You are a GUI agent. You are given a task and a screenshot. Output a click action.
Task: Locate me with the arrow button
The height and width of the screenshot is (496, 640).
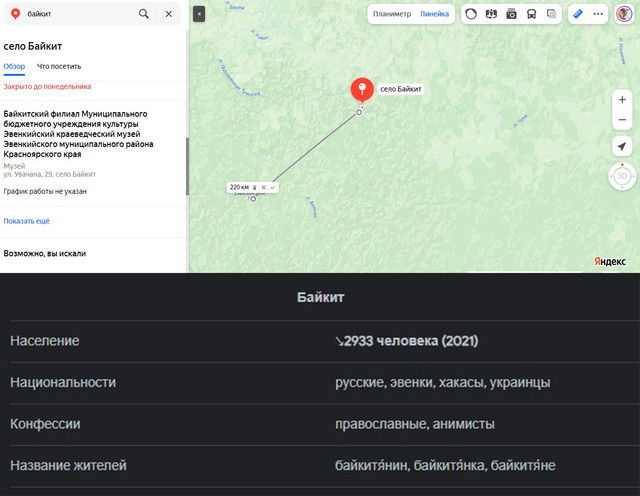(x=622, y=146)
